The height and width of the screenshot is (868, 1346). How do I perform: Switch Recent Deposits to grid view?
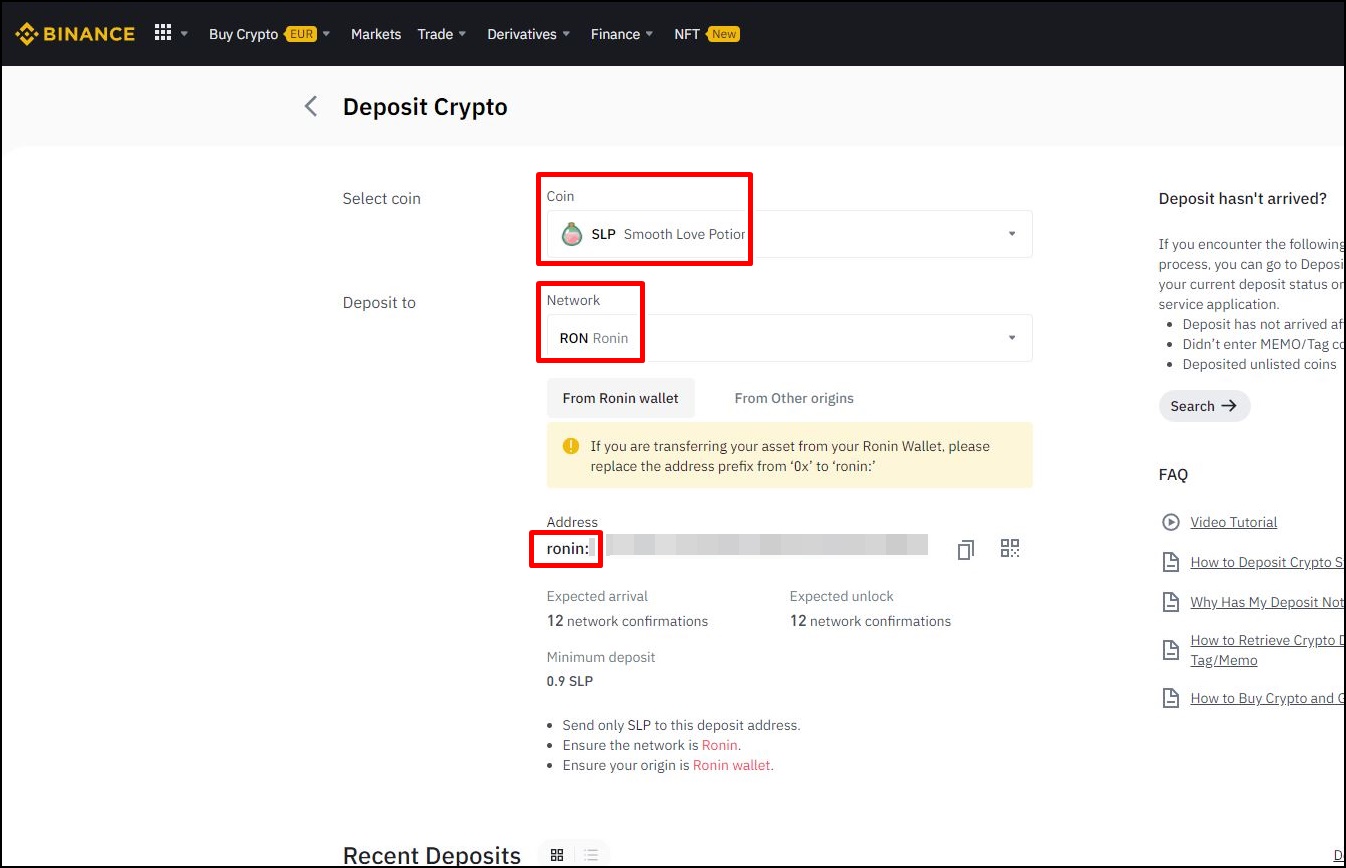[x=557, y=855]
